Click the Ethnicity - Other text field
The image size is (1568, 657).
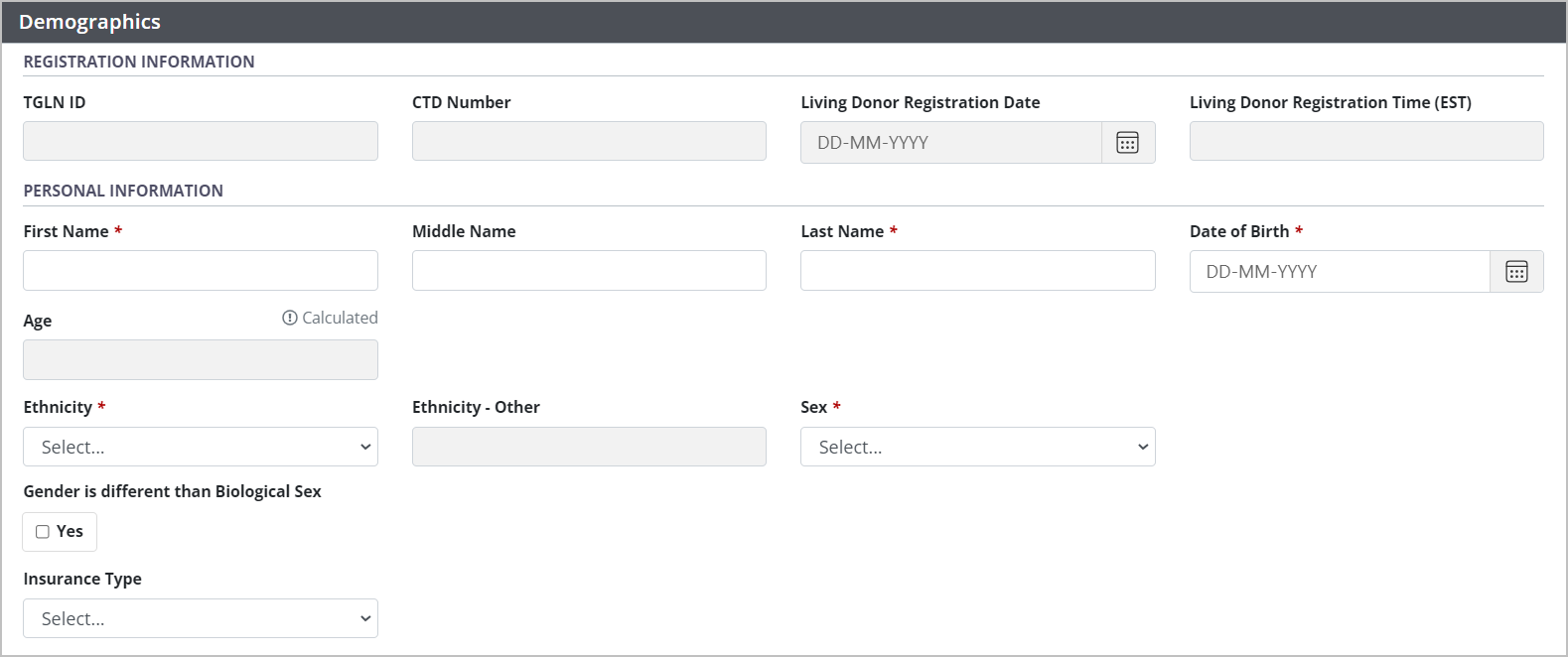pyautogui.click(x=589, y=447)
